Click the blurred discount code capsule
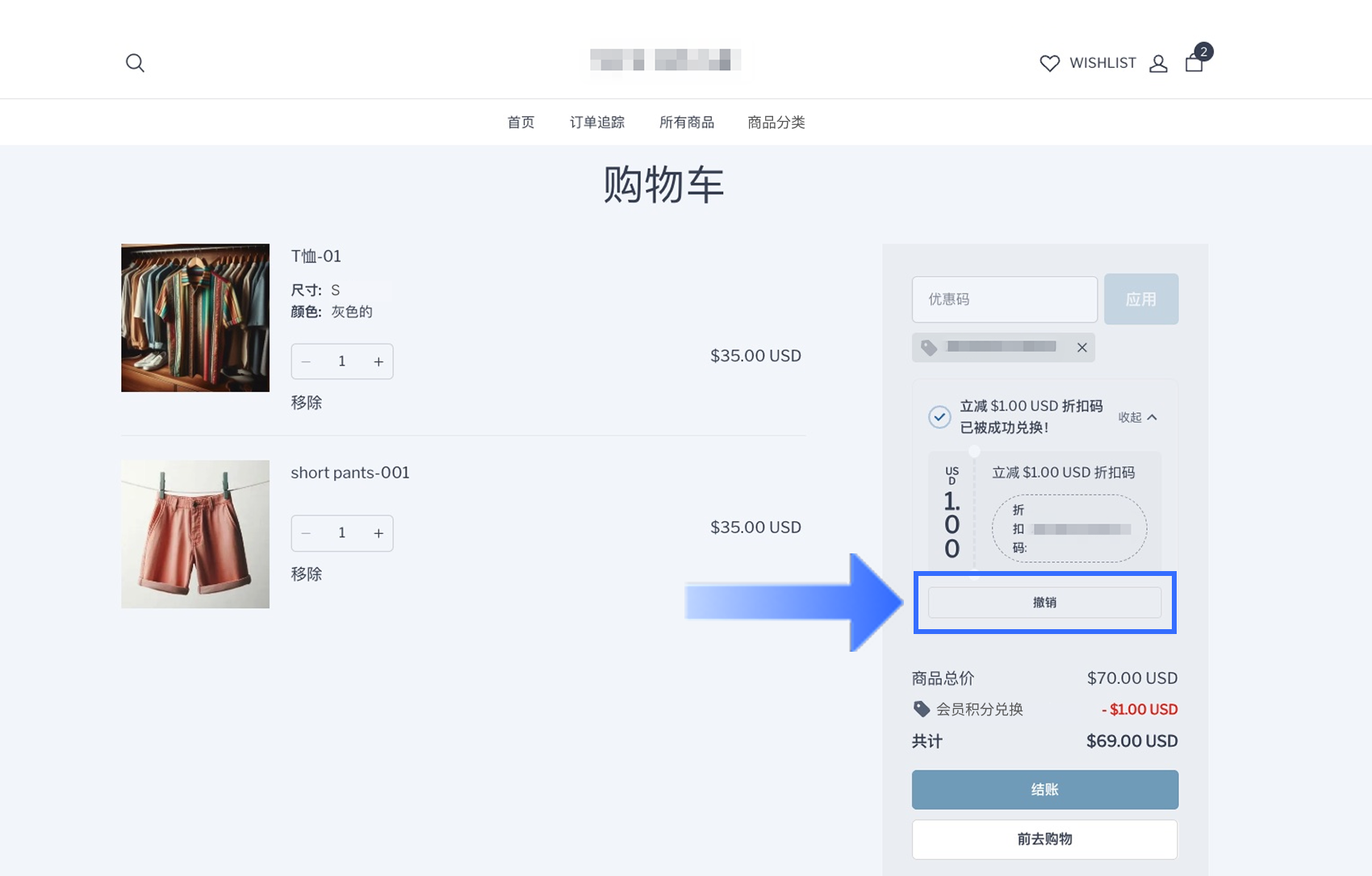Screen dimensions: 1372x876 (1069, 528)
